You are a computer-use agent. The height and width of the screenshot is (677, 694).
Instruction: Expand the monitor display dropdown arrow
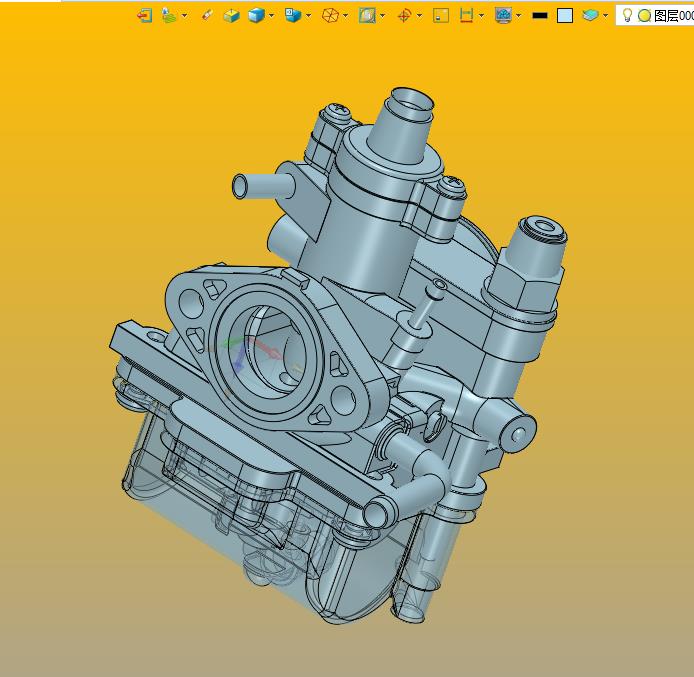tap(518, 16)
